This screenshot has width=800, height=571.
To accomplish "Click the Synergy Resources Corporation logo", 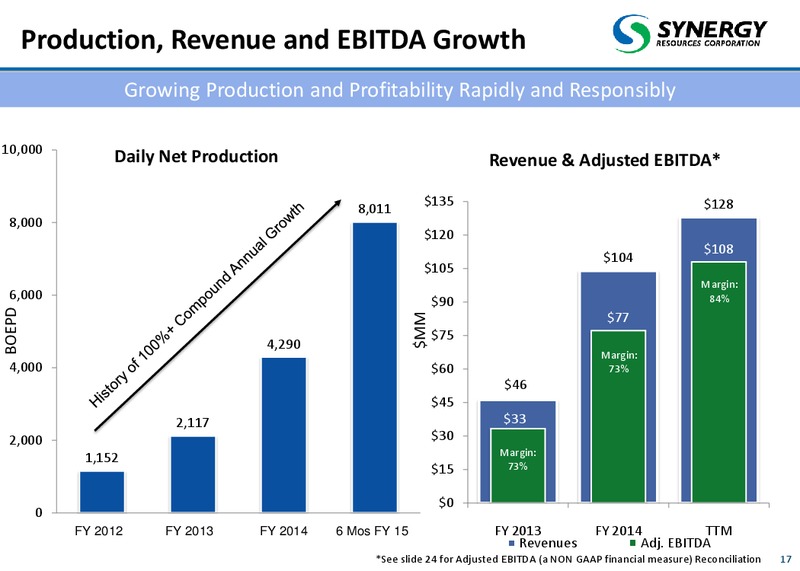I will point(690,33).
